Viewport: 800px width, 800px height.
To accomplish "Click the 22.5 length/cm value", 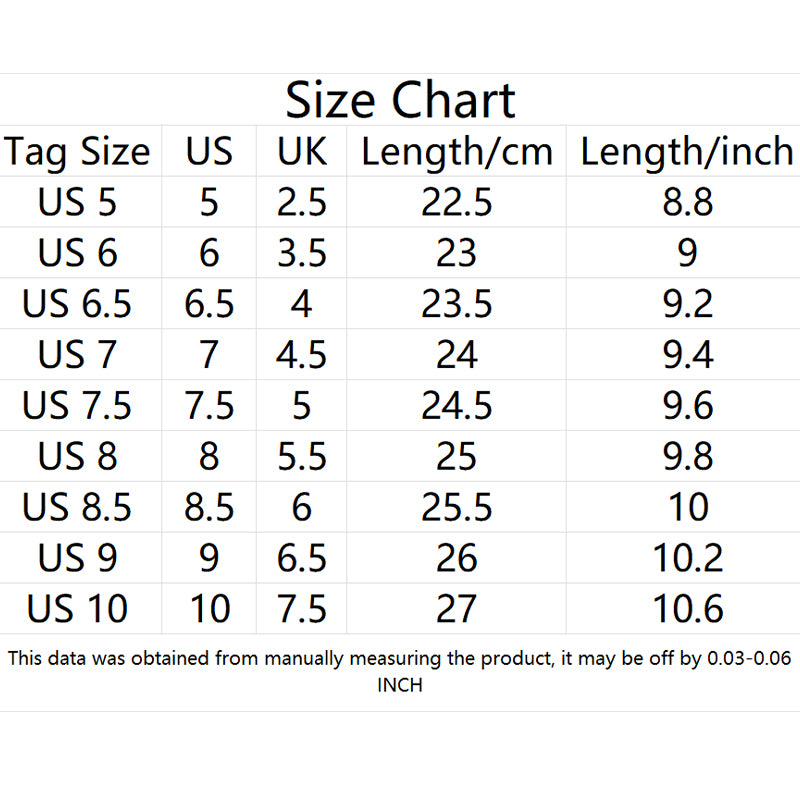I will pos(457,203).
